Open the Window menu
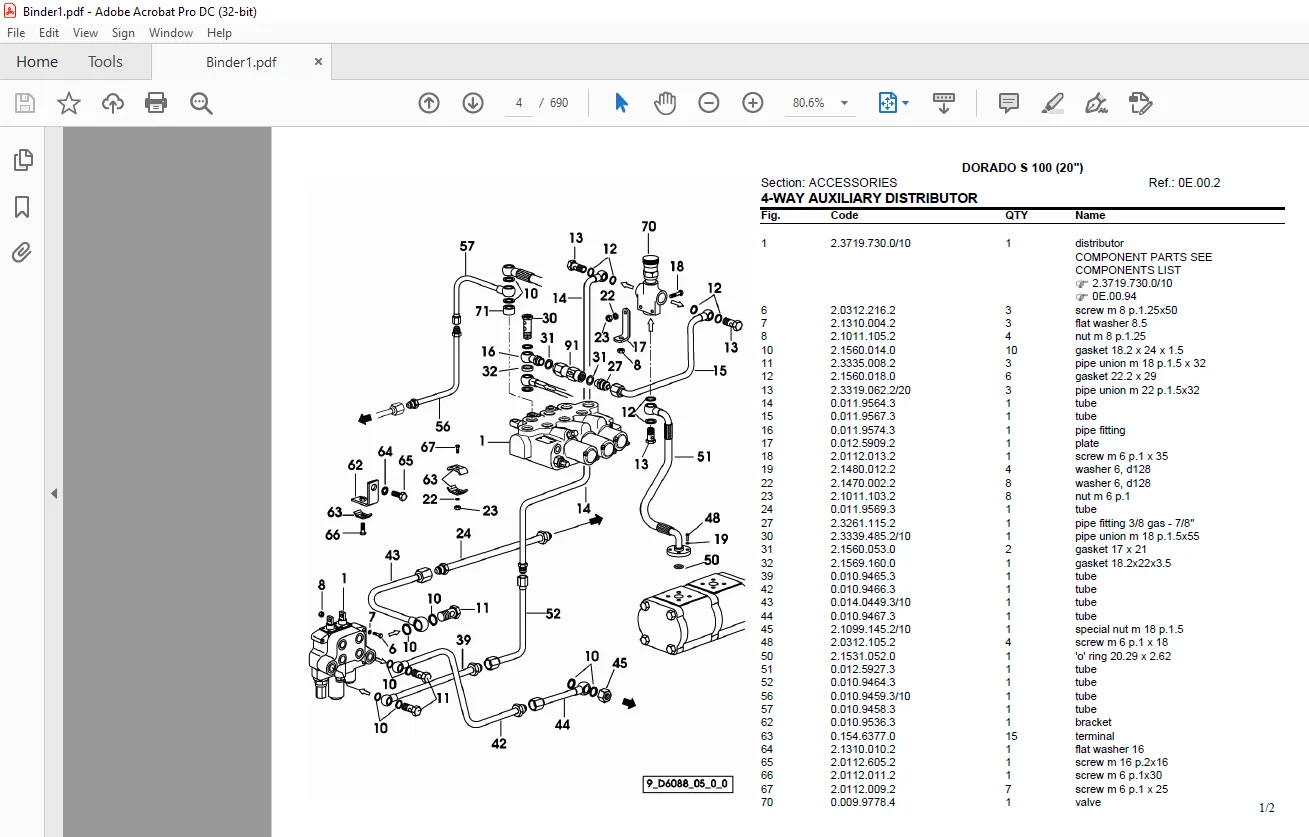This screenshot has width=1309, height=837. (171, 33)
